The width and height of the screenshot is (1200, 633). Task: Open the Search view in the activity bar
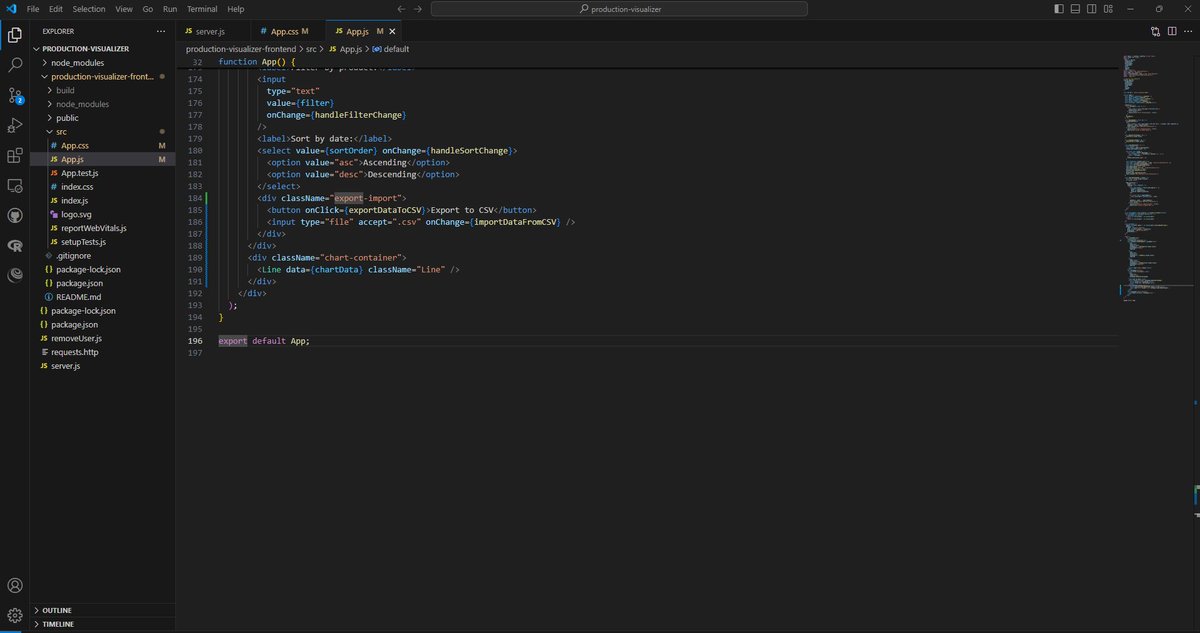coord(14,64)
